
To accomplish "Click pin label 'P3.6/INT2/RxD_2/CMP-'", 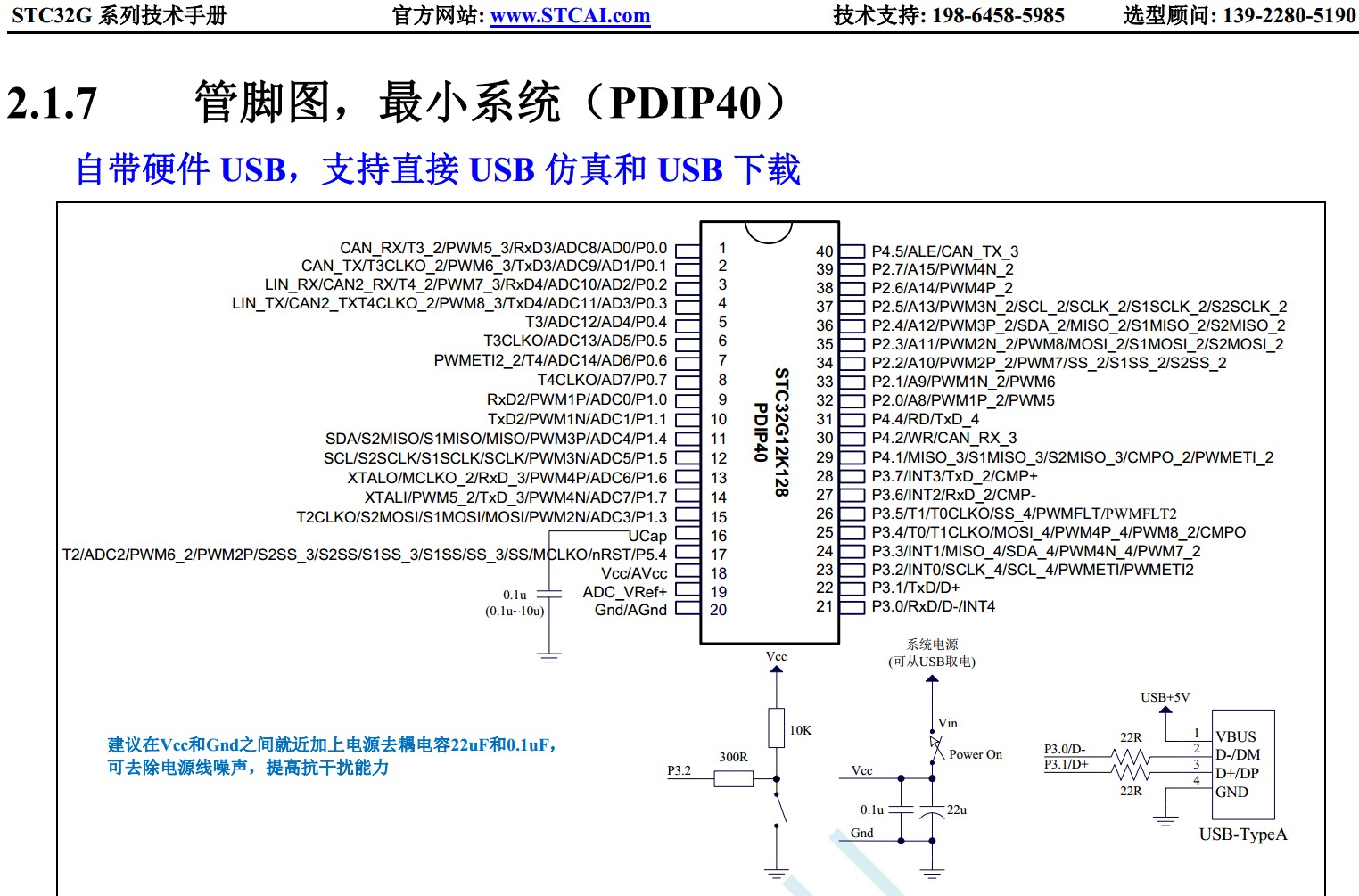I will point(953,495).
